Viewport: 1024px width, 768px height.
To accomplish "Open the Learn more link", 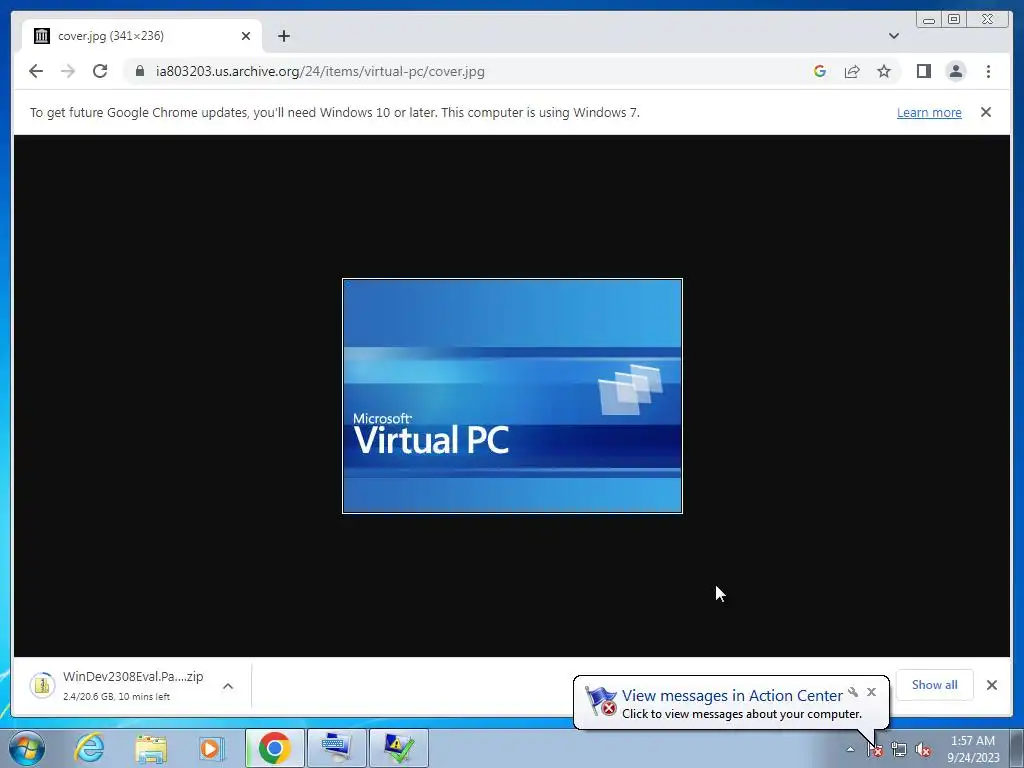I will (929, 112).
